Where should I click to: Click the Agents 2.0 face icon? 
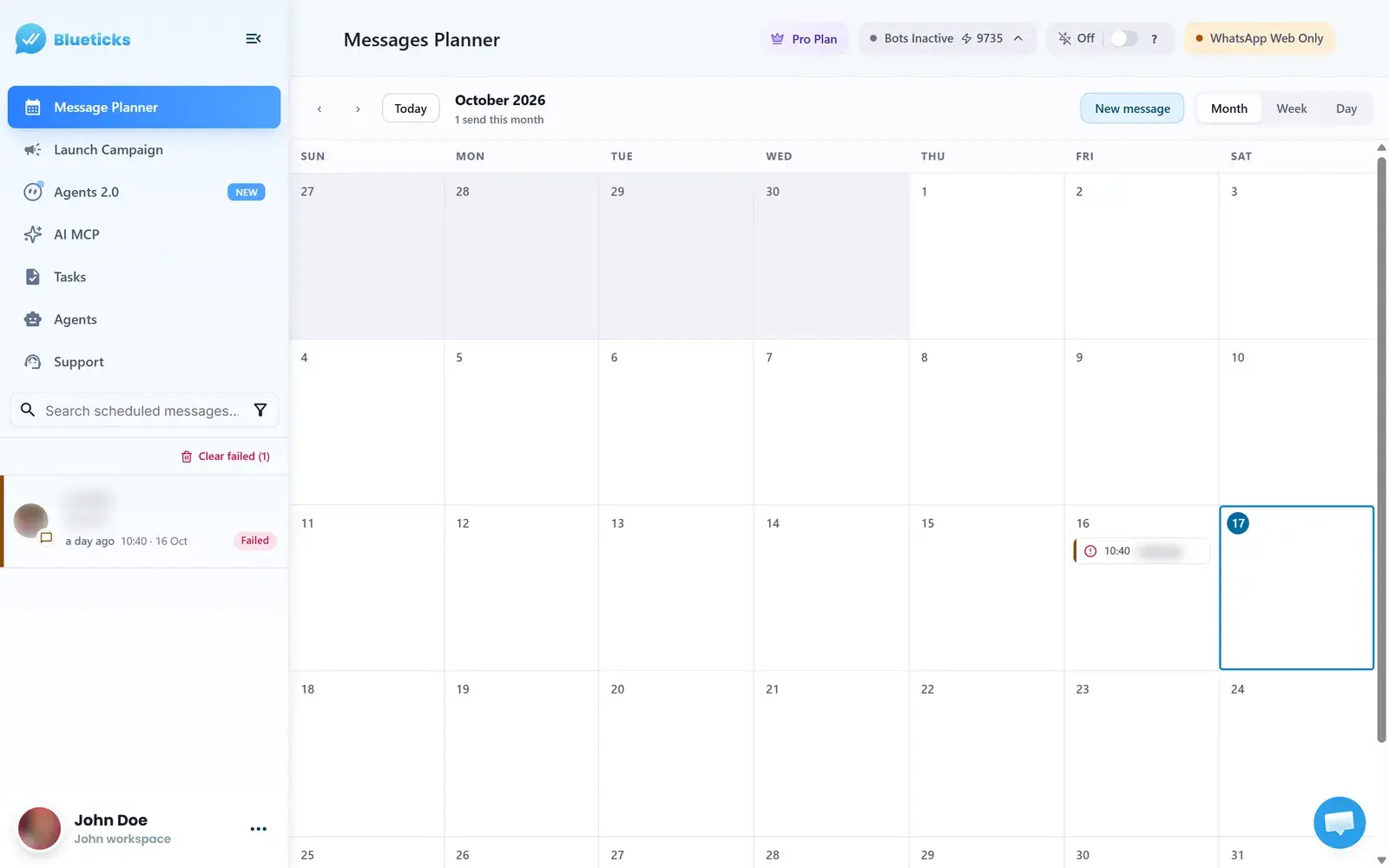[x=33, y=192]
